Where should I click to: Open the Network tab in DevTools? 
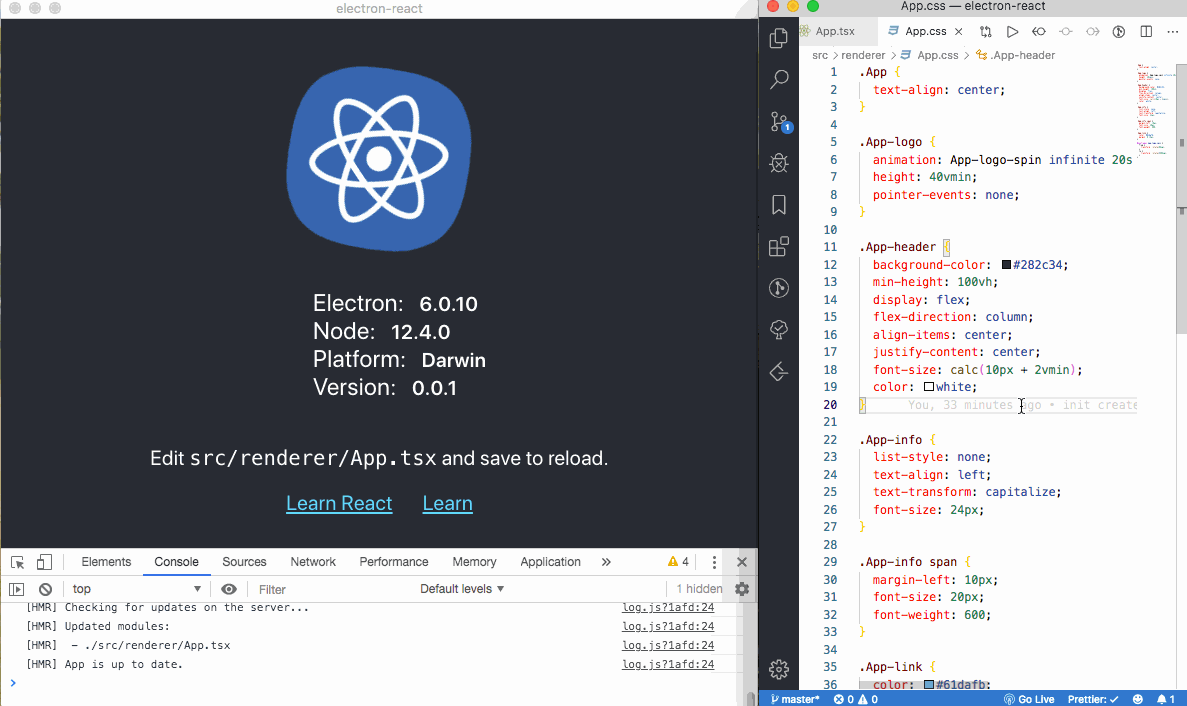click(x=313, y=562)
